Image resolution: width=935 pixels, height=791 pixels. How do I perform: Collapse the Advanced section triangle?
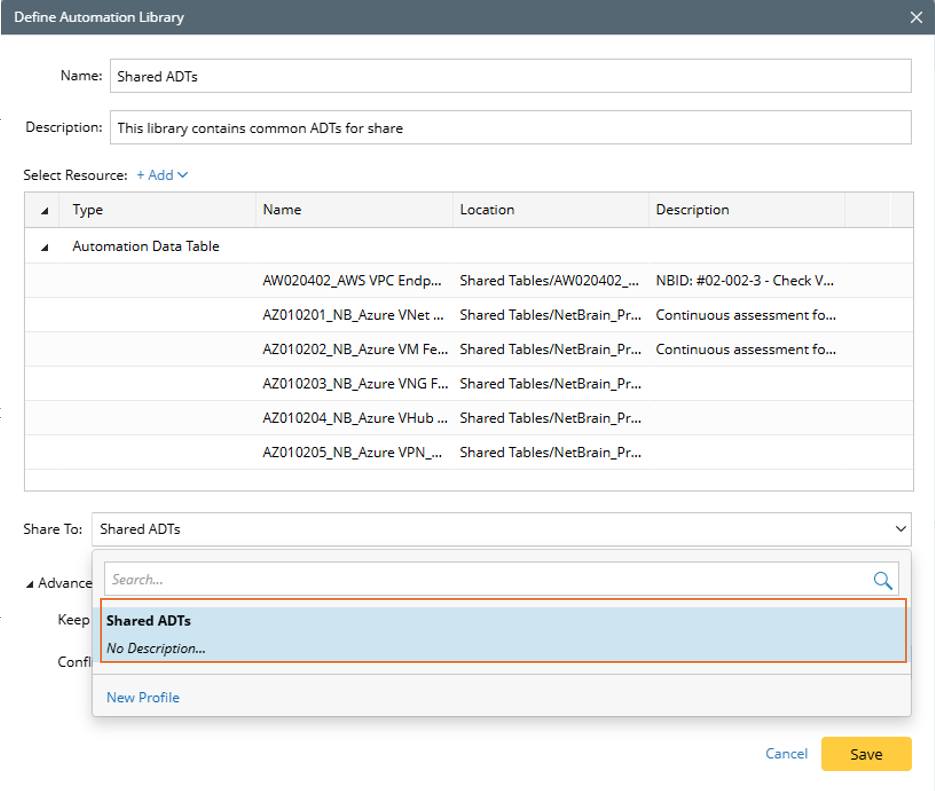(30, 584)
